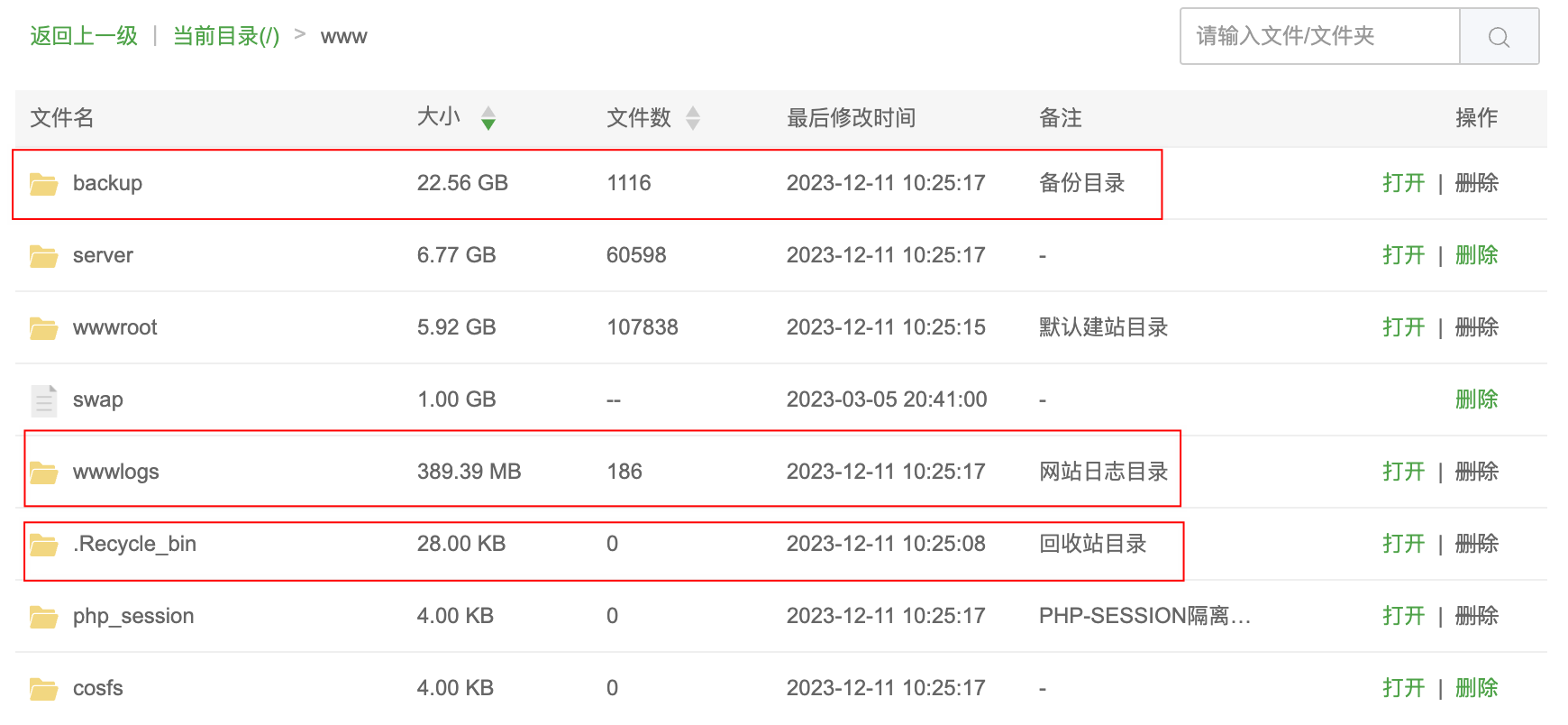
Task: Click the swap file icon
Action: (x=43, y=400)
